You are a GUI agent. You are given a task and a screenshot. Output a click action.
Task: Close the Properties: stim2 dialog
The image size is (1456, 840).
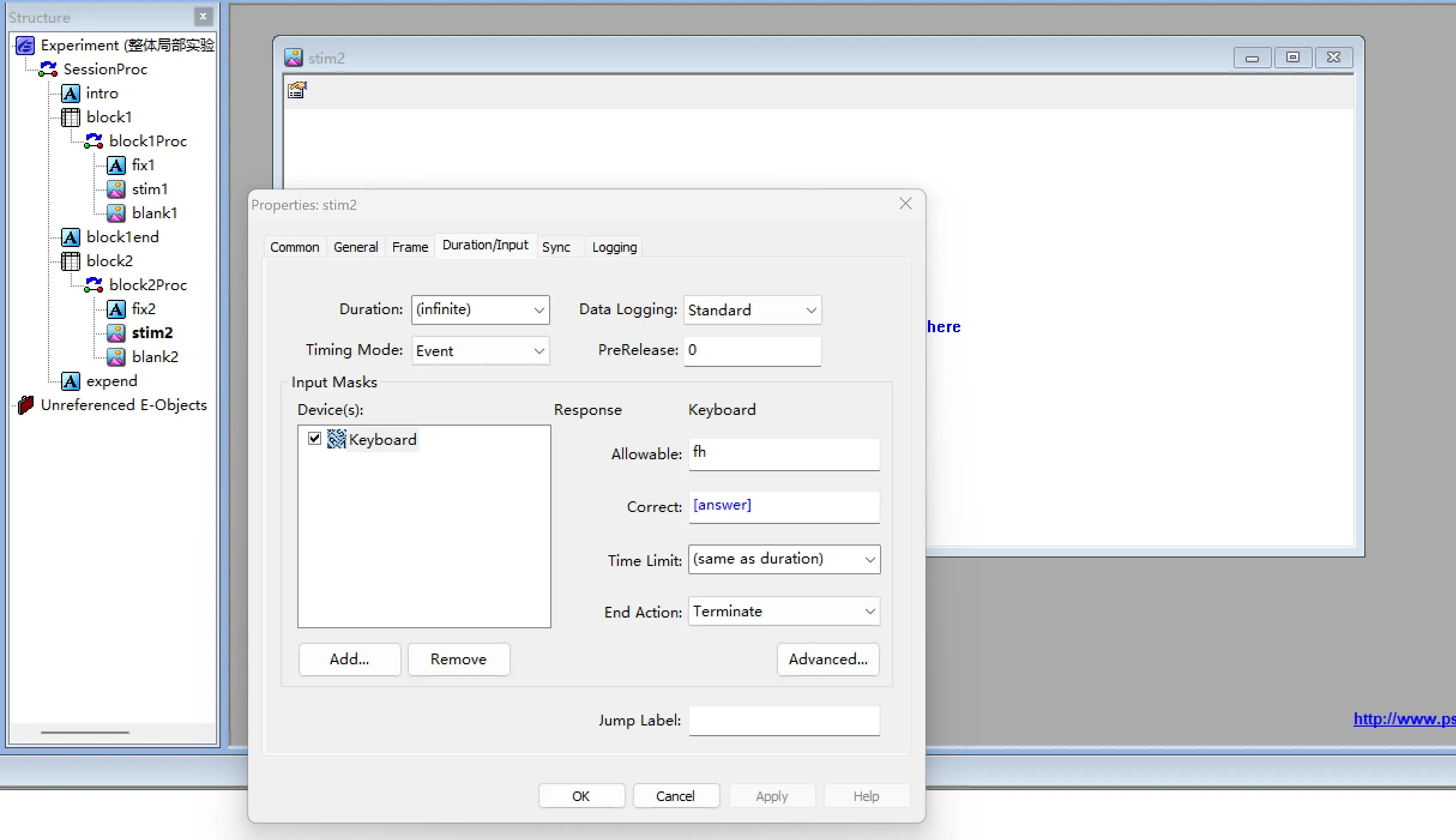[906, 204]
